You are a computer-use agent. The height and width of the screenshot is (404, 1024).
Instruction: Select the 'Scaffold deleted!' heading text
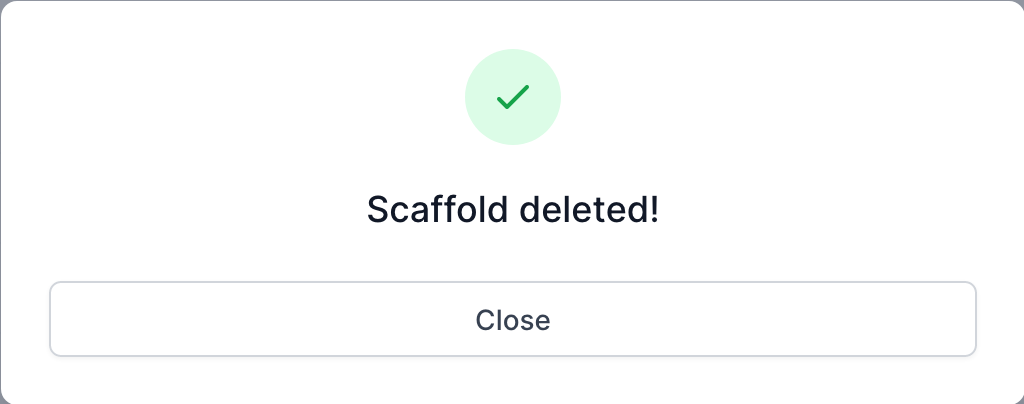pyautogui.click(x=513, y=210)
